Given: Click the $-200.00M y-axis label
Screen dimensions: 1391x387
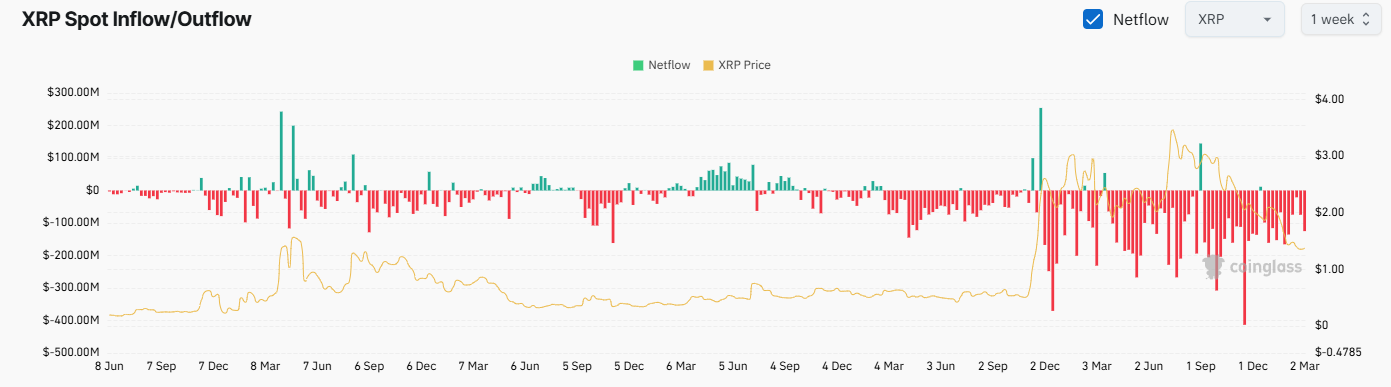Looking at the screenshot, I should (x=72, y=255).
